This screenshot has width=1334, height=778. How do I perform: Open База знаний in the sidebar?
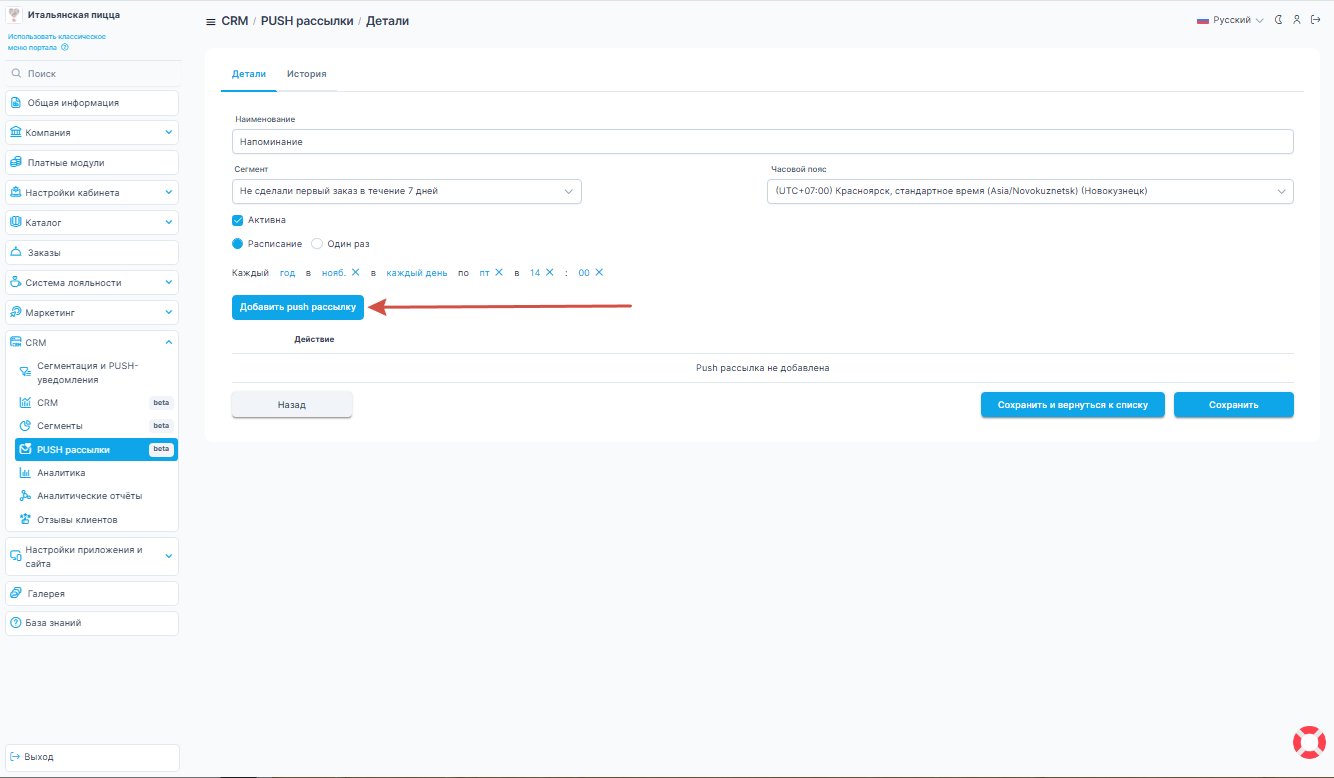coord(92,623)
